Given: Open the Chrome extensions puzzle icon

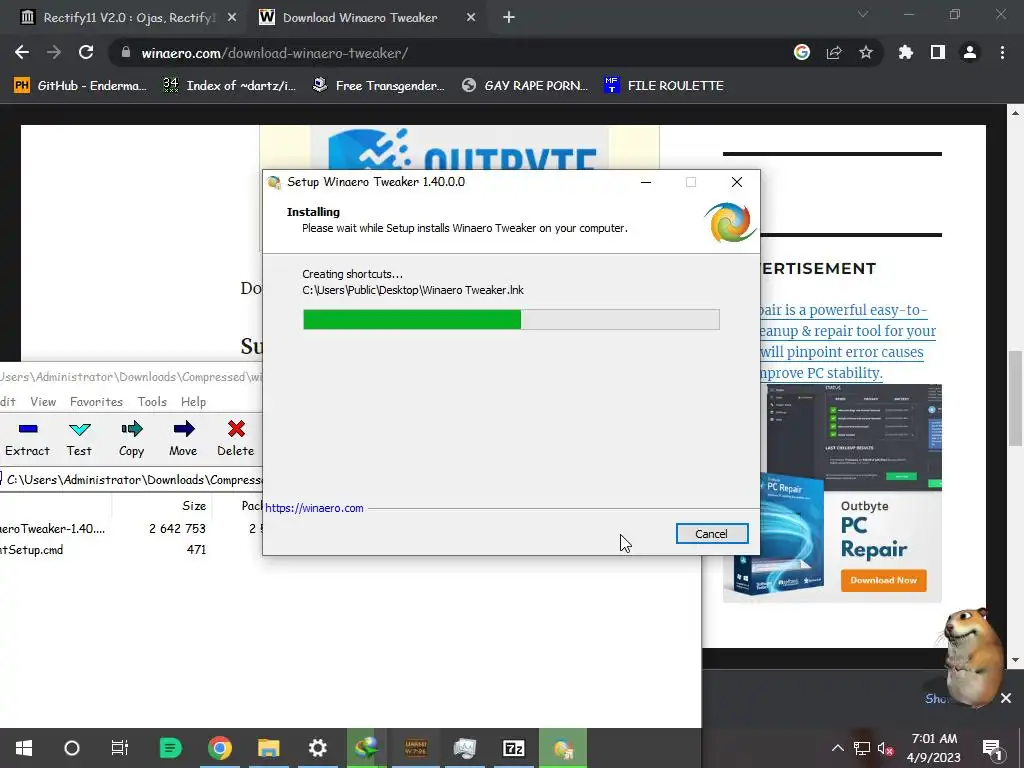Looking at the screenshot, I should [x=906, y=52].
